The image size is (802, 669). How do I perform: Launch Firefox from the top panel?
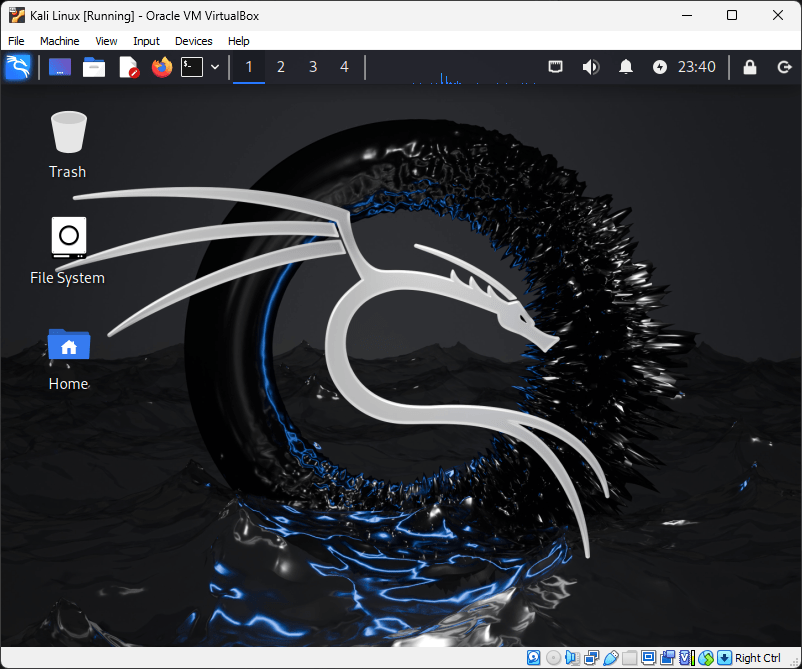point(162,67)
